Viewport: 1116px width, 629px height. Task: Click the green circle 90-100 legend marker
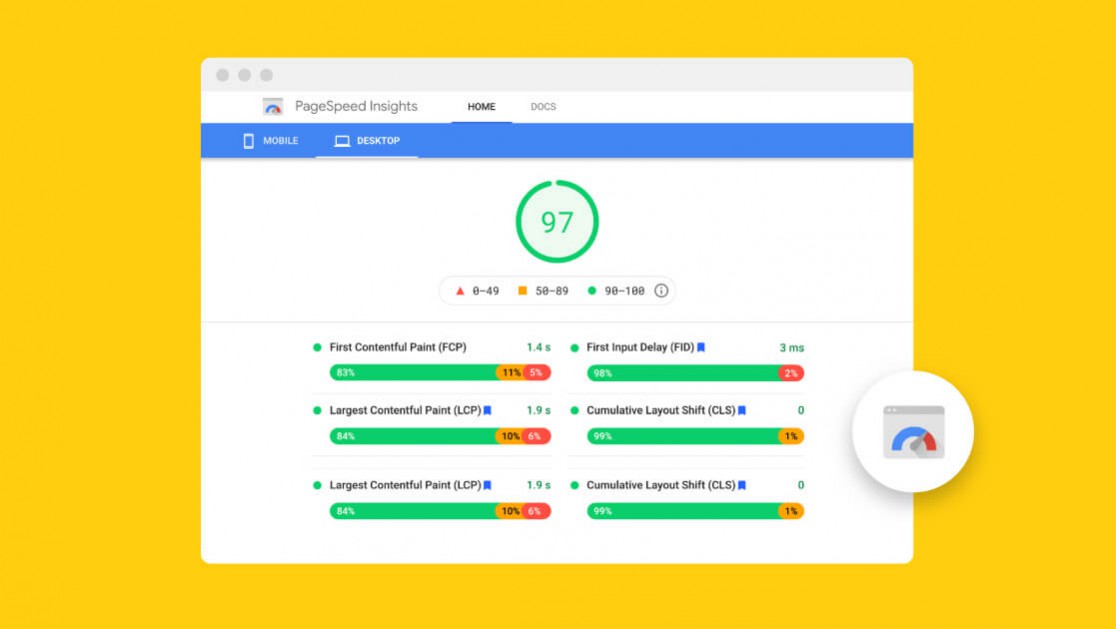click(x=591, y=290)
